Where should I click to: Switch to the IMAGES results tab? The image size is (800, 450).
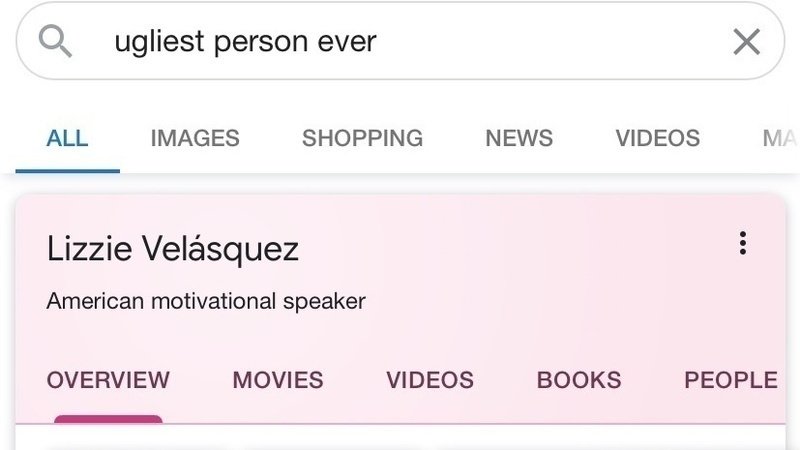195,138
